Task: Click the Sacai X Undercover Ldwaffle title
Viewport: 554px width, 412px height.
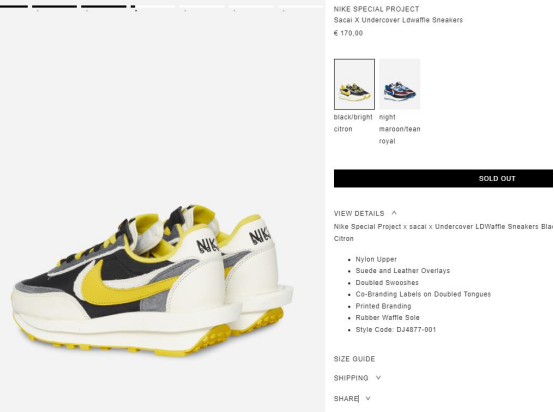Action: click(x=398, y=20)
